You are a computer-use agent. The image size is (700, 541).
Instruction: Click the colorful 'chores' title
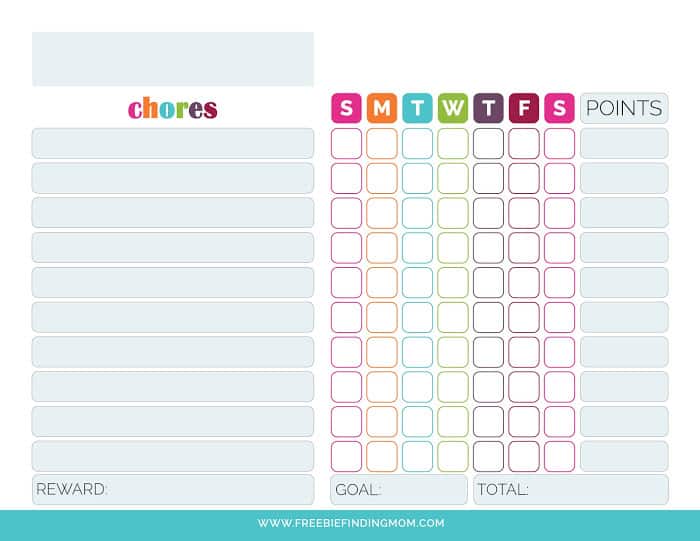[172, 108]
